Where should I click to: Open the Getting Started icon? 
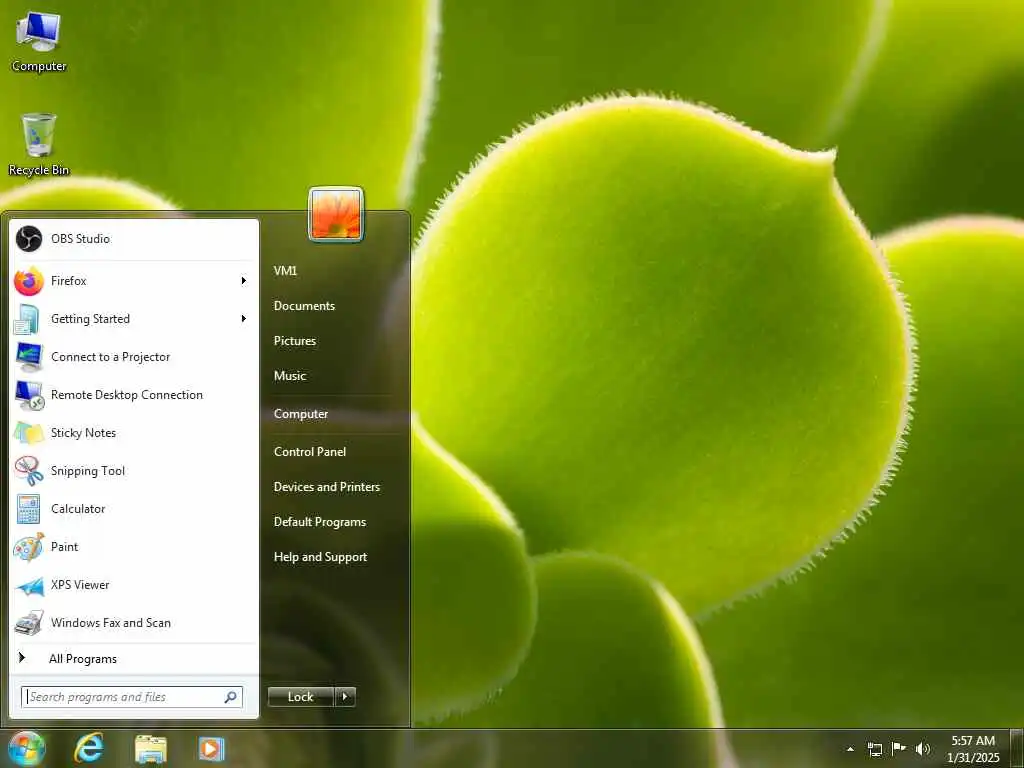click(x=29, y=319)
